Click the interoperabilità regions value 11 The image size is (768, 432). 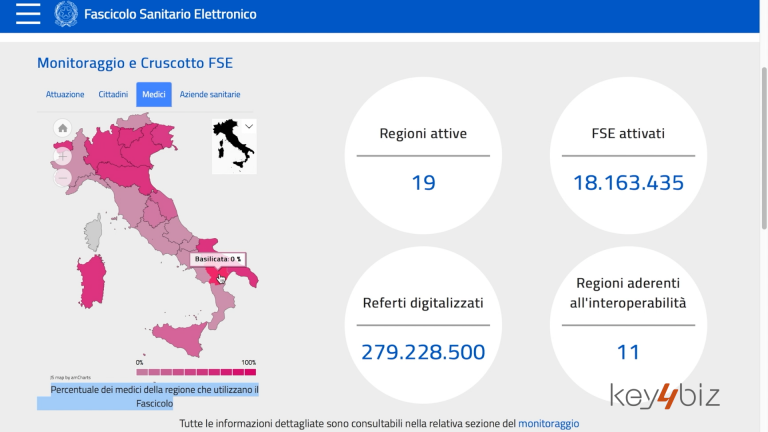pyautogui.click(x=628, y=352)
